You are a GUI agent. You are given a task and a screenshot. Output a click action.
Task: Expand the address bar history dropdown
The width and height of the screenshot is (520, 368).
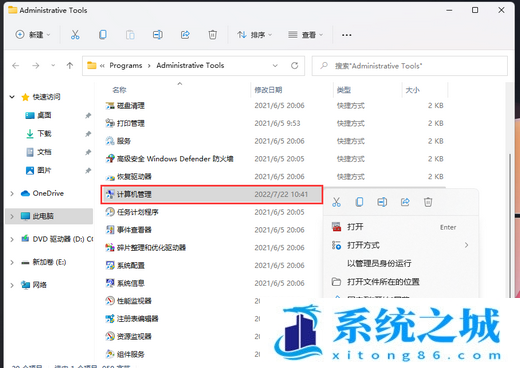click(x=275, y=66)
